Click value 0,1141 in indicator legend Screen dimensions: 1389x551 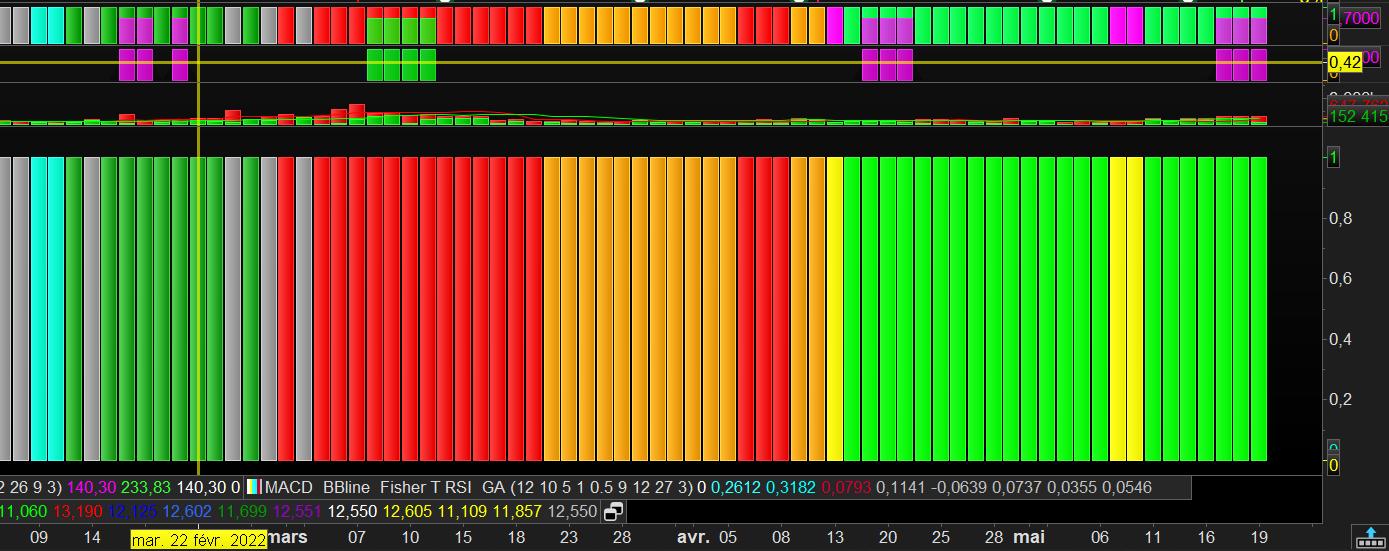pos(900,488)
